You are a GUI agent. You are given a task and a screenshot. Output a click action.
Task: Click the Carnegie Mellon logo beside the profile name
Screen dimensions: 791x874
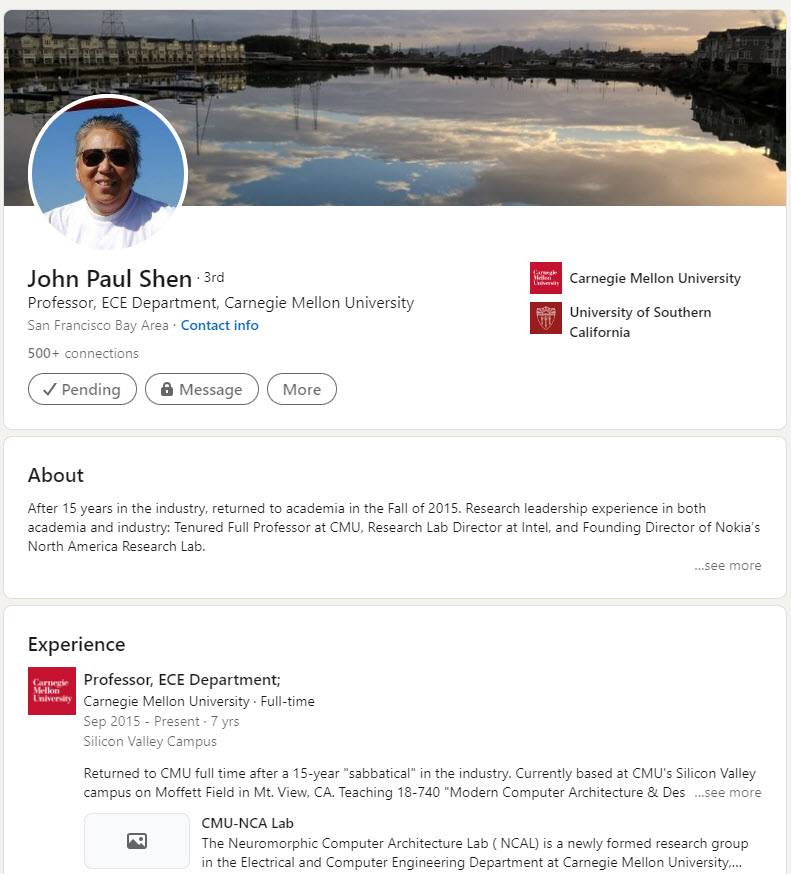(x=546, y=278)
